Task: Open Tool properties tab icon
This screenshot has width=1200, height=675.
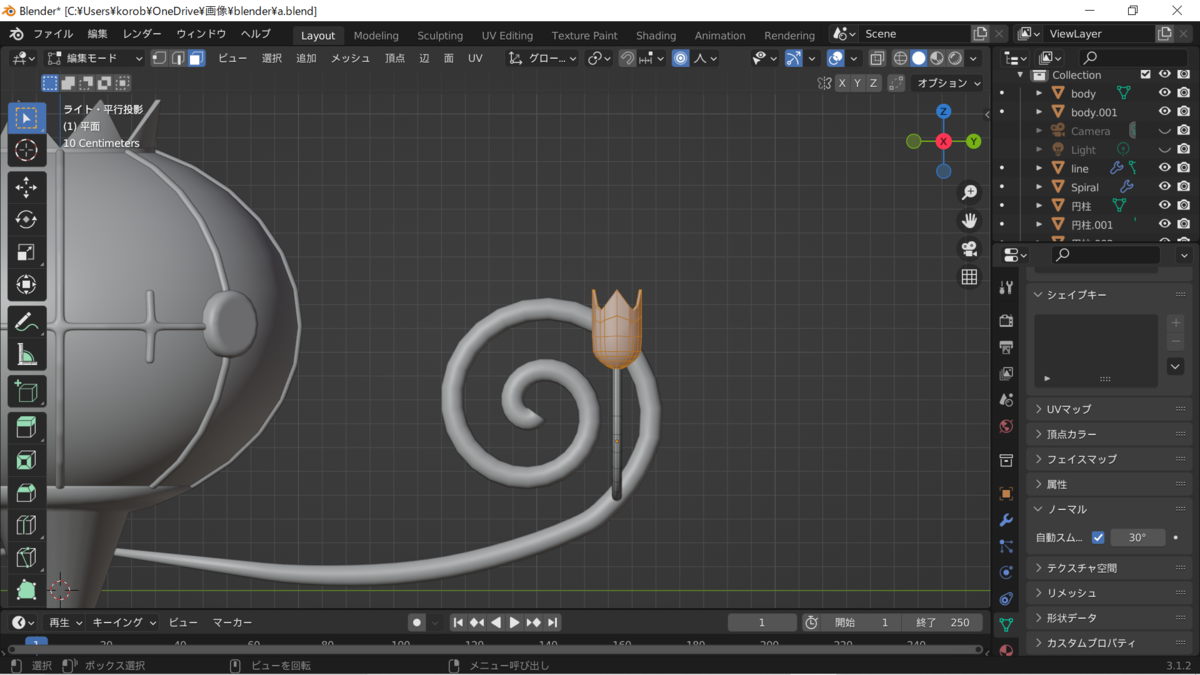Action: point(1006,288)
